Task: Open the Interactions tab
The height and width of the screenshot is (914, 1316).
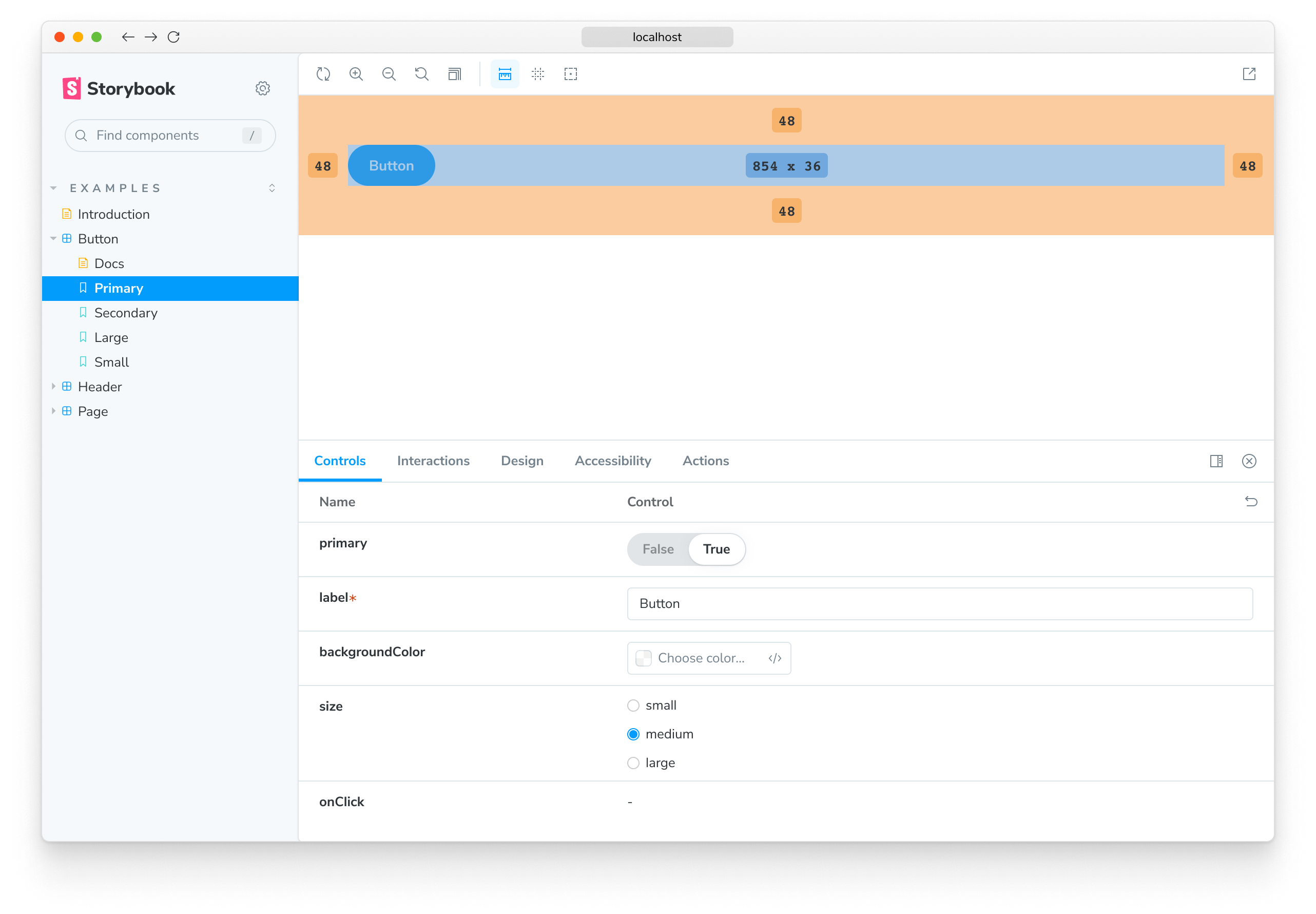Action: 433,461
